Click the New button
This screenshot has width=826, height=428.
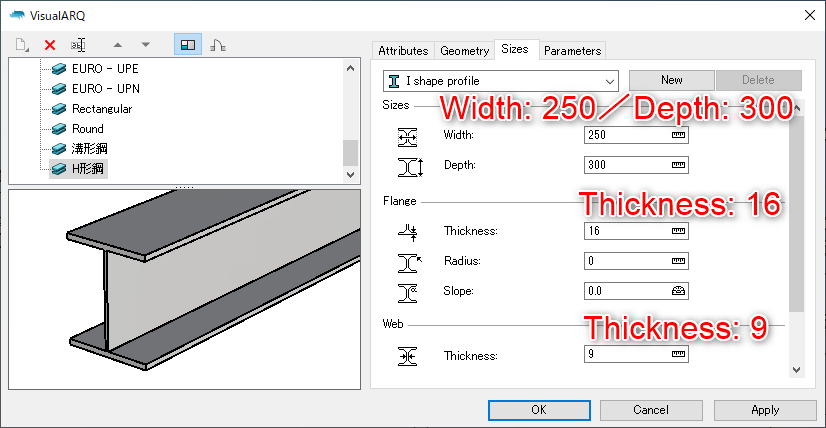pos(672,80)
